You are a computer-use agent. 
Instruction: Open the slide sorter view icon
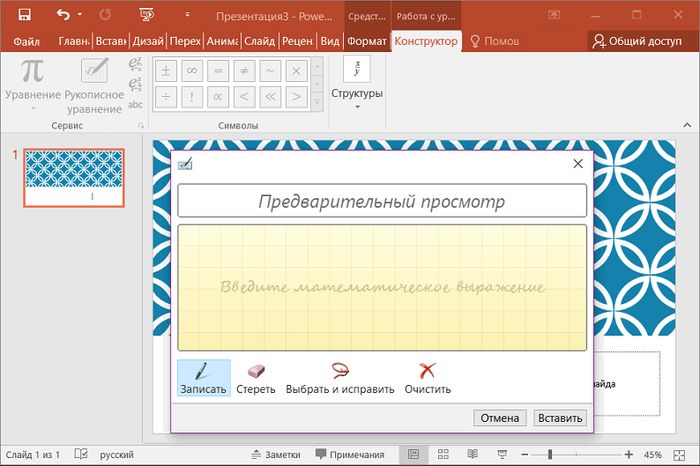click(x=445, y=454)
